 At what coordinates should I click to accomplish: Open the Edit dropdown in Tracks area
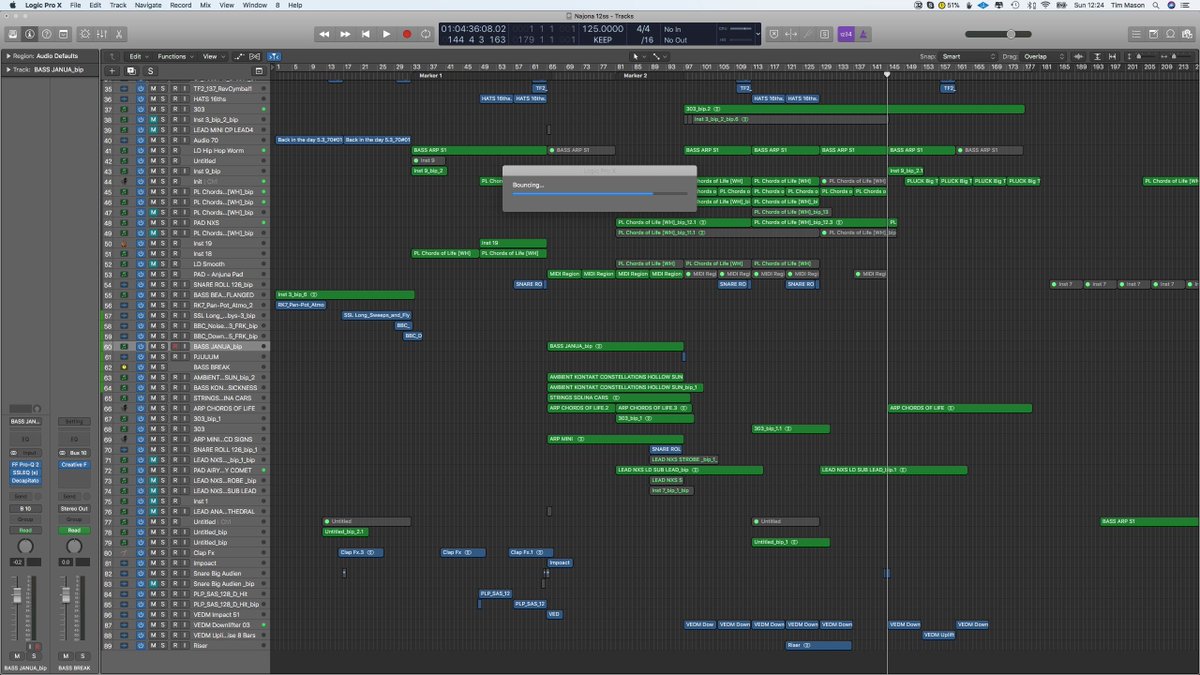(x=137, y=56)
